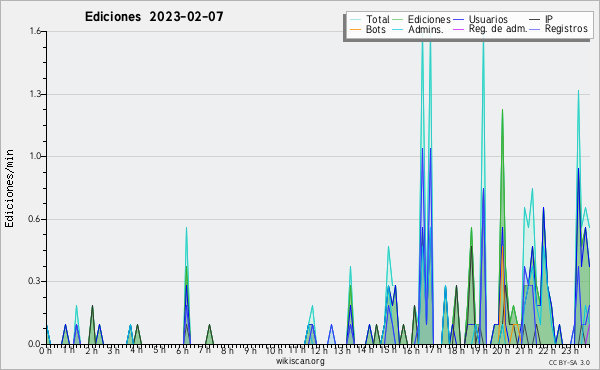Click the 'Ediciones 2023-02-07' chart title

(154, 17)
